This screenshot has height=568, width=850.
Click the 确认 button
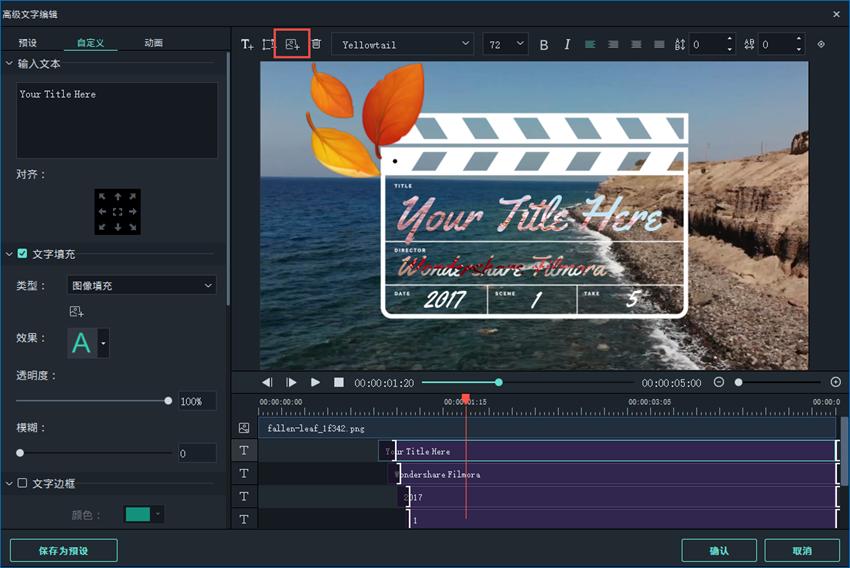pyautogui.click(x=718, y=550)
